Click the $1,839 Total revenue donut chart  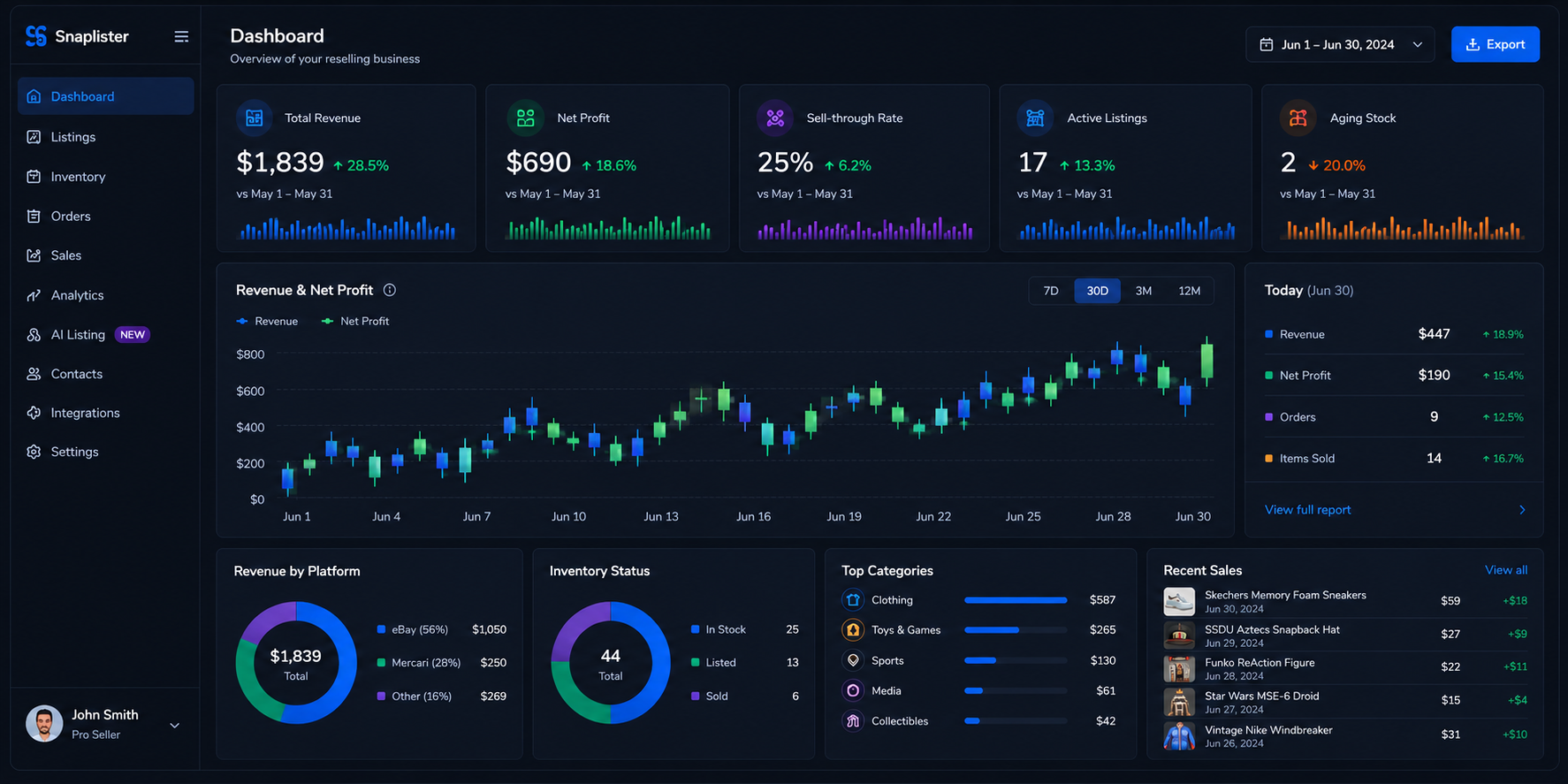pyautogui.click(x=296, y=663)
